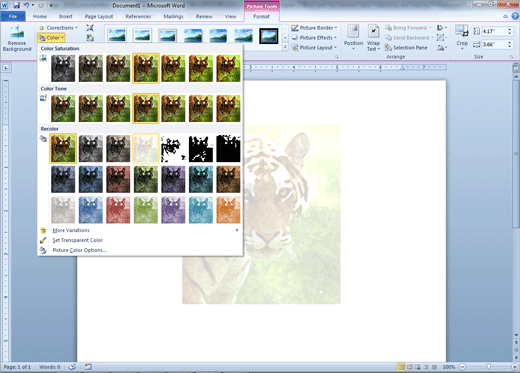
Task: Expand the Corrections dropdown
Action: click(58, 28)
